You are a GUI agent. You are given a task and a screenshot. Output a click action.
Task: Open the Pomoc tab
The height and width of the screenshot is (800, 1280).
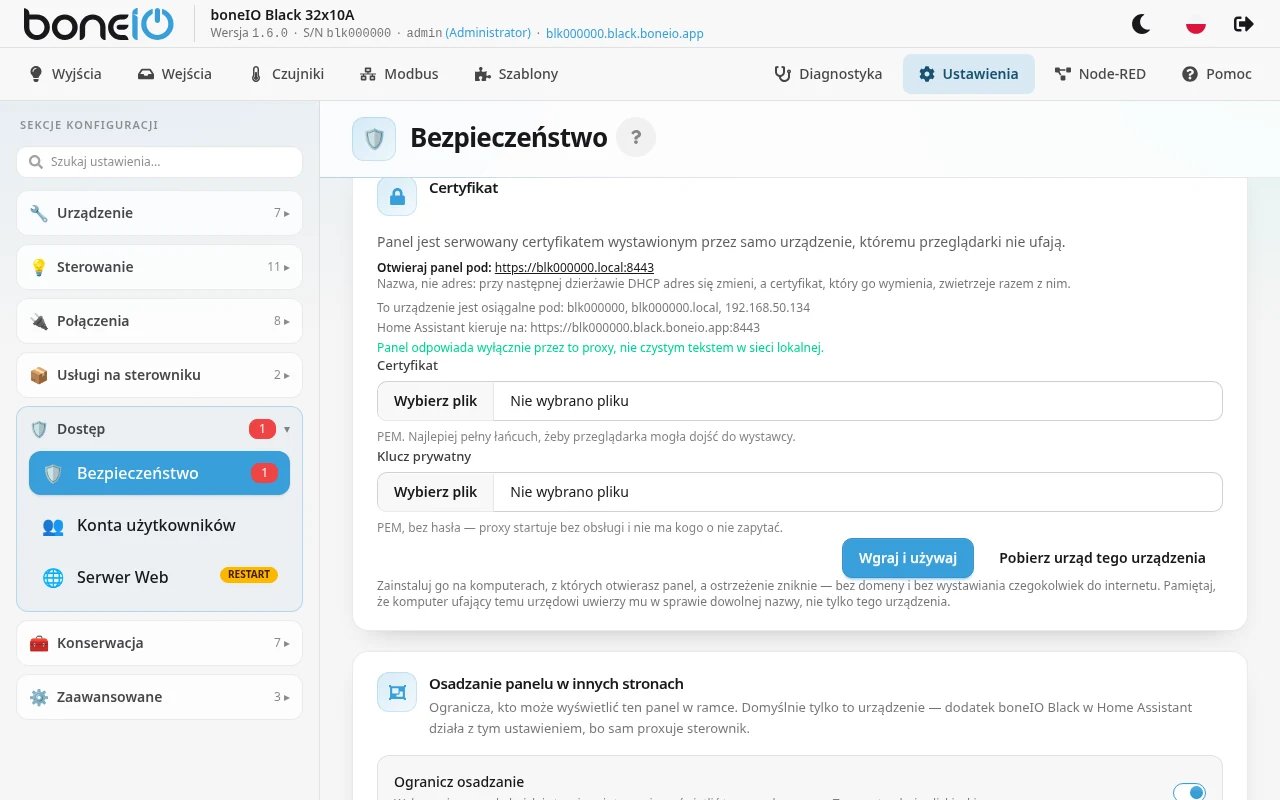point(1217,74)
